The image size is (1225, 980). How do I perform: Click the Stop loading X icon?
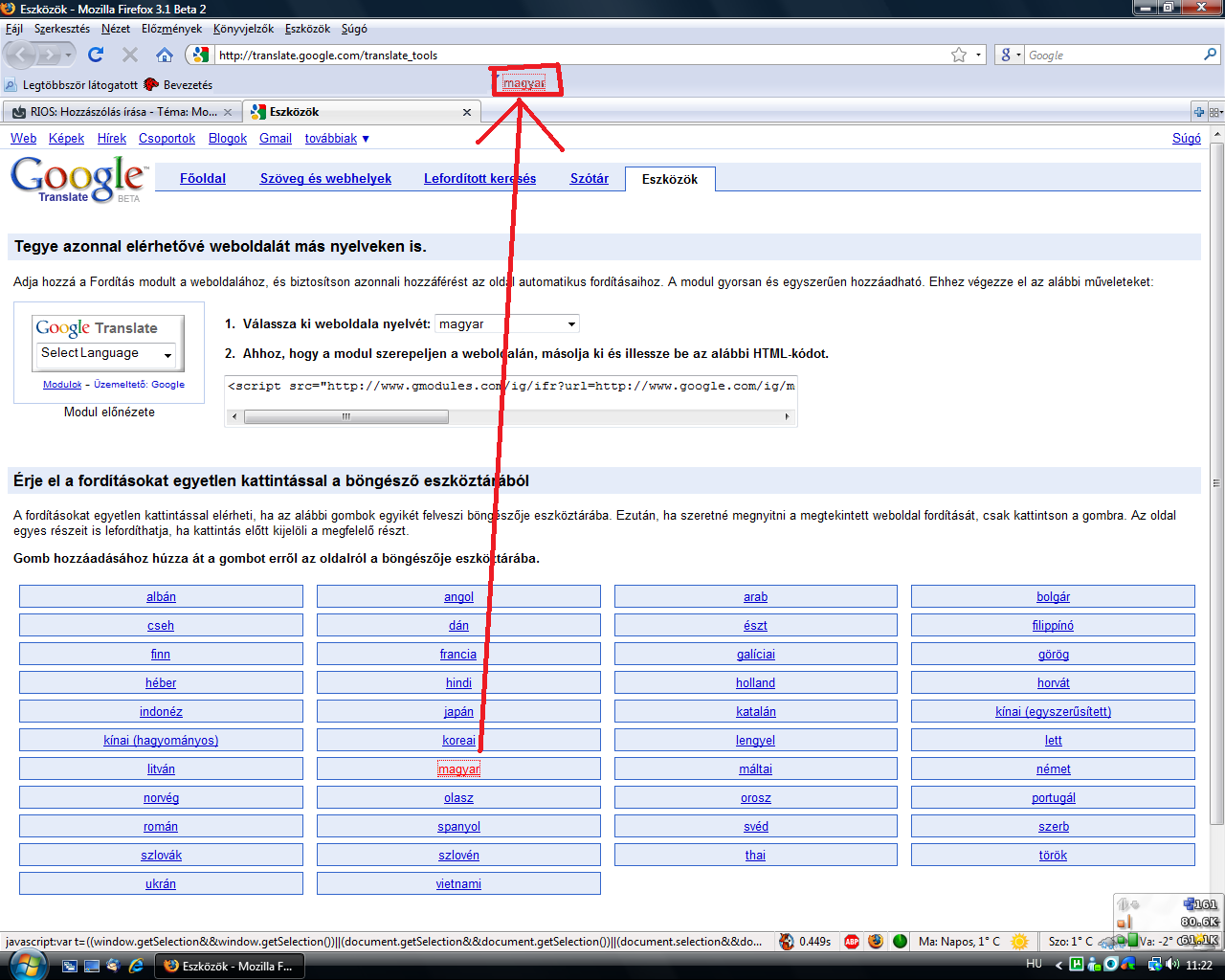click(x=130, y=55)
